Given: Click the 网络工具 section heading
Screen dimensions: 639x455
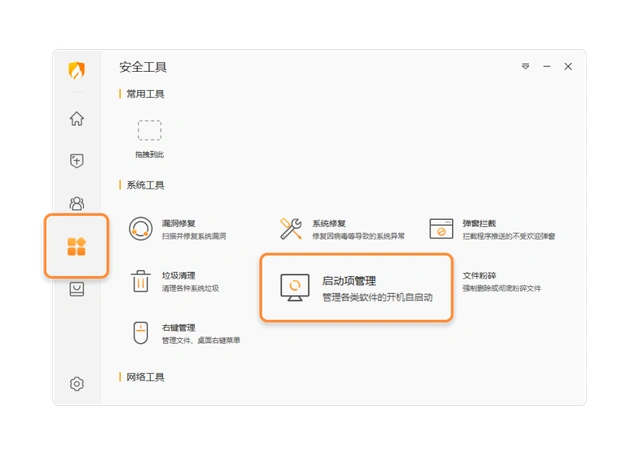Looking at the screenshot, I should 145,377.
